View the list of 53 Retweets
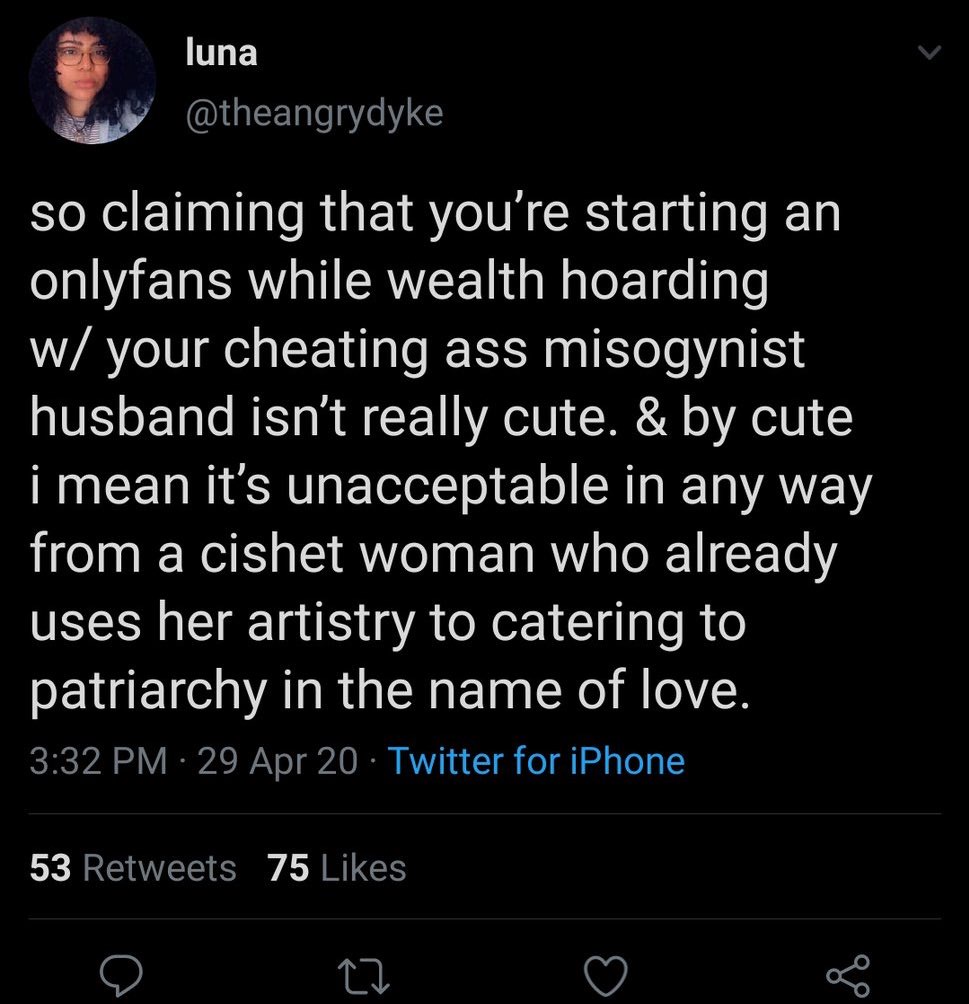Screen dimensions: 969x1004 134,867
